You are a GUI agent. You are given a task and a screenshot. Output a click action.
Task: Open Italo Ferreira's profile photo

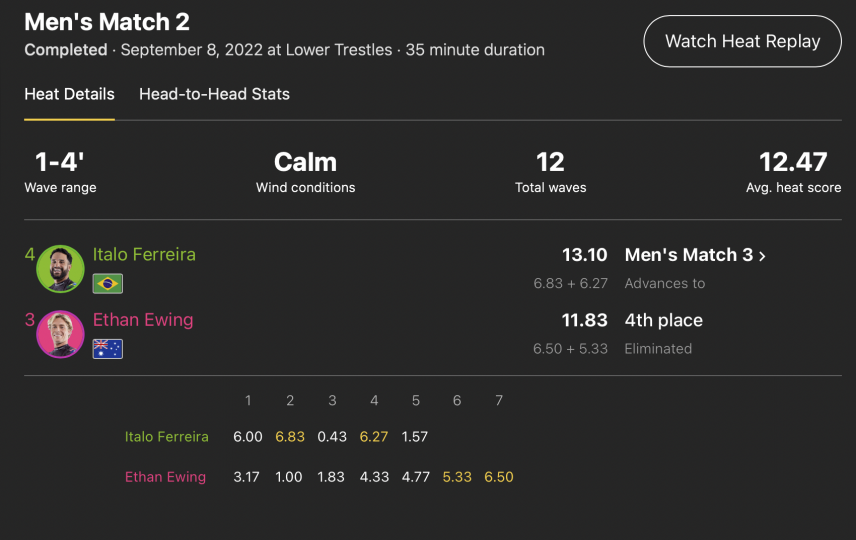[x=60, y=269]
